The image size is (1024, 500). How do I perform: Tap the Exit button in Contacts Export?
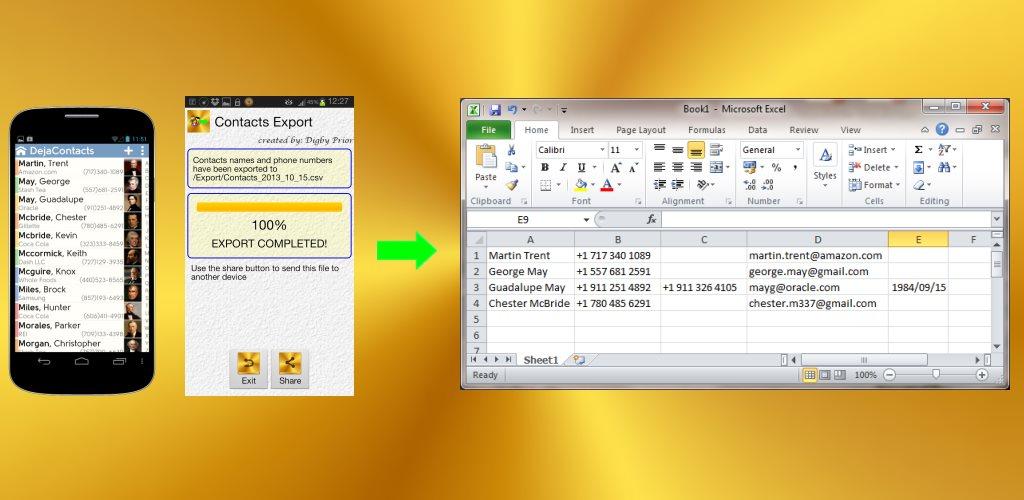249,369
